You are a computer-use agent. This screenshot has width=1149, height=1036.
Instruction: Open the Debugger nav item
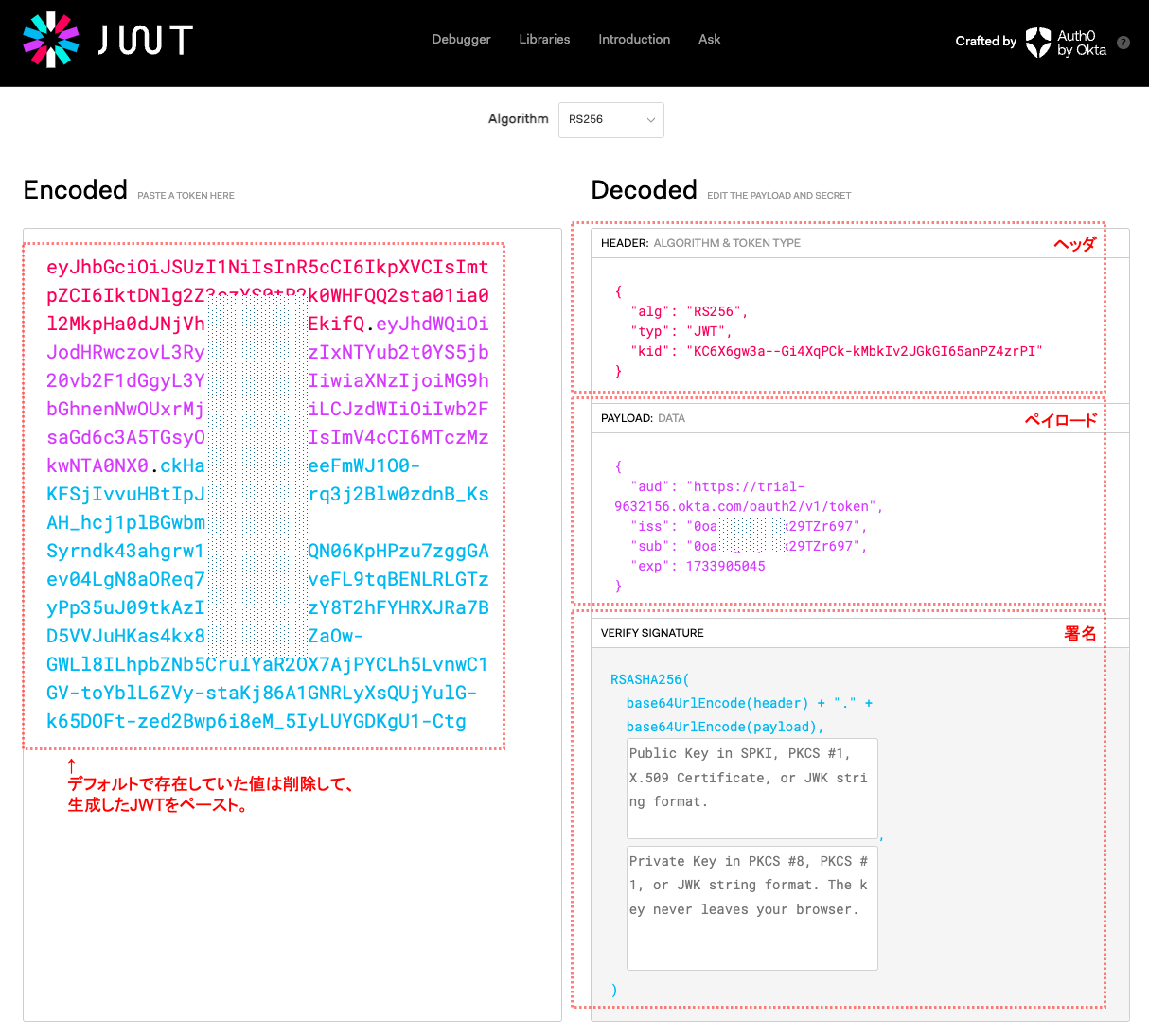click(461, 40)
